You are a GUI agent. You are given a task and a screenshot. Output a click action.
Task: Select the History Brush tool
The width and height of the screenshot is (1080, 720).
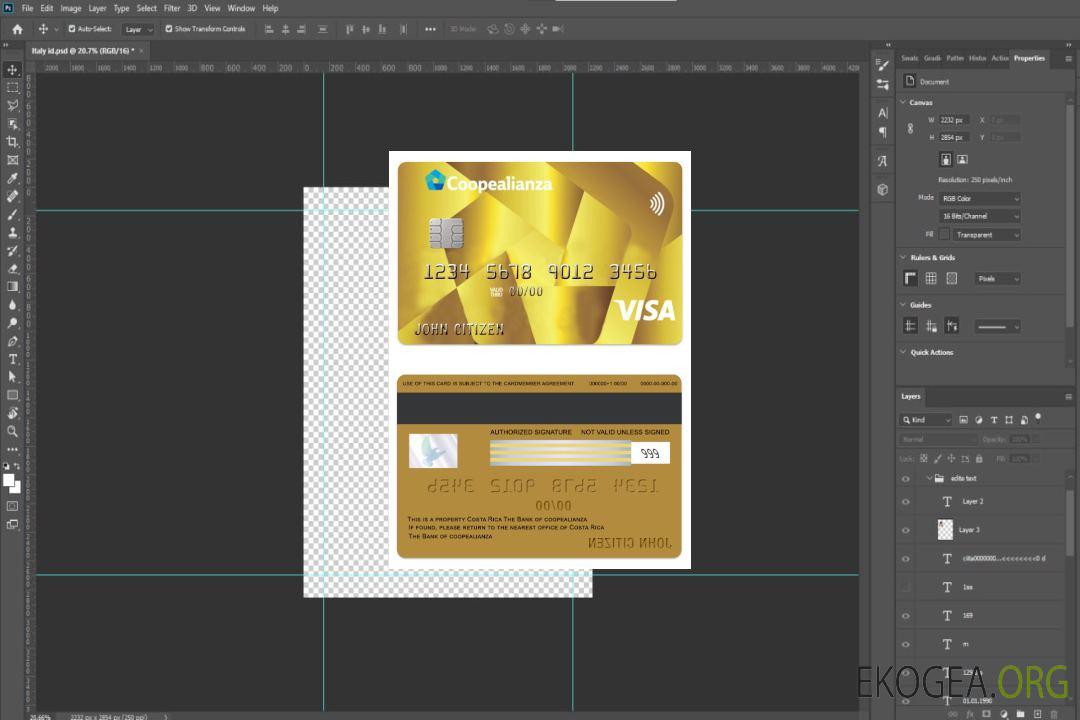pos(12,251)
